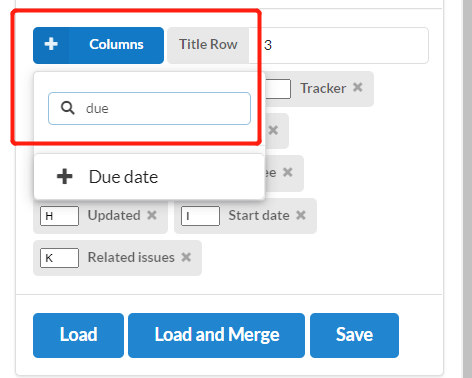The image size is (472, 378).
Task: Click the plus icon beside Due date
Action: (x=65, y=176)
